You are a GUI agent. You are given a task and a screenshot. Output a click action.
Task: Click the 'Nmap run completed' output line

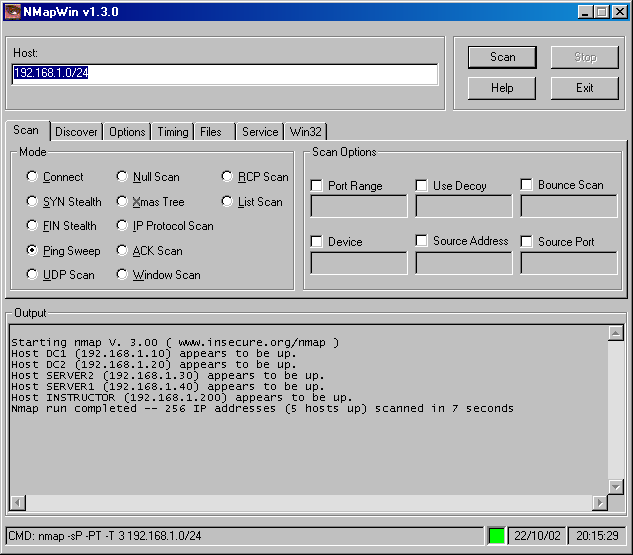tap(262, 408)
